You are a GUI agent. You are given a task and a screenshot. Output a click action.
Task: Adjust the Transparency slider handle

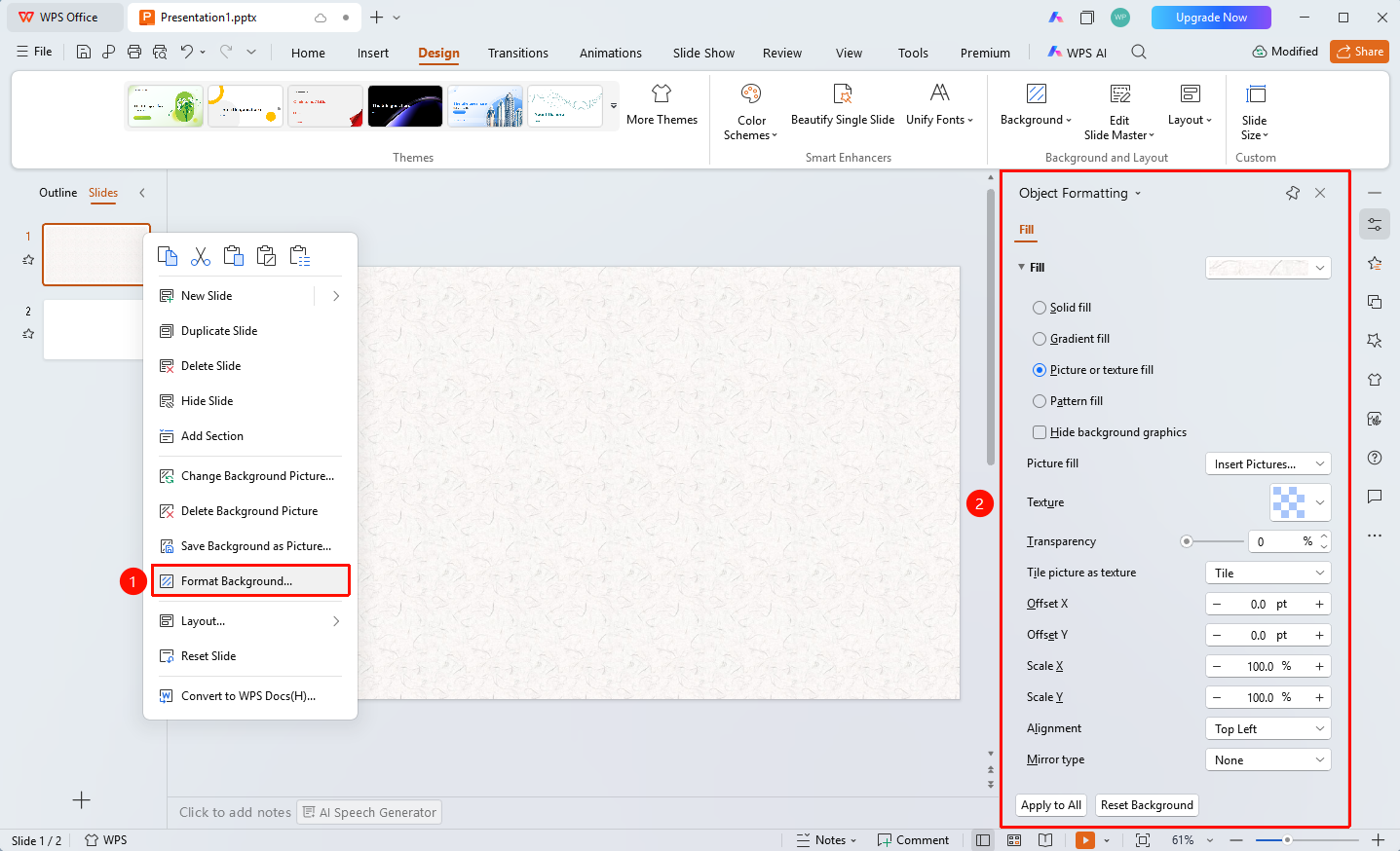pos(1186,541)
